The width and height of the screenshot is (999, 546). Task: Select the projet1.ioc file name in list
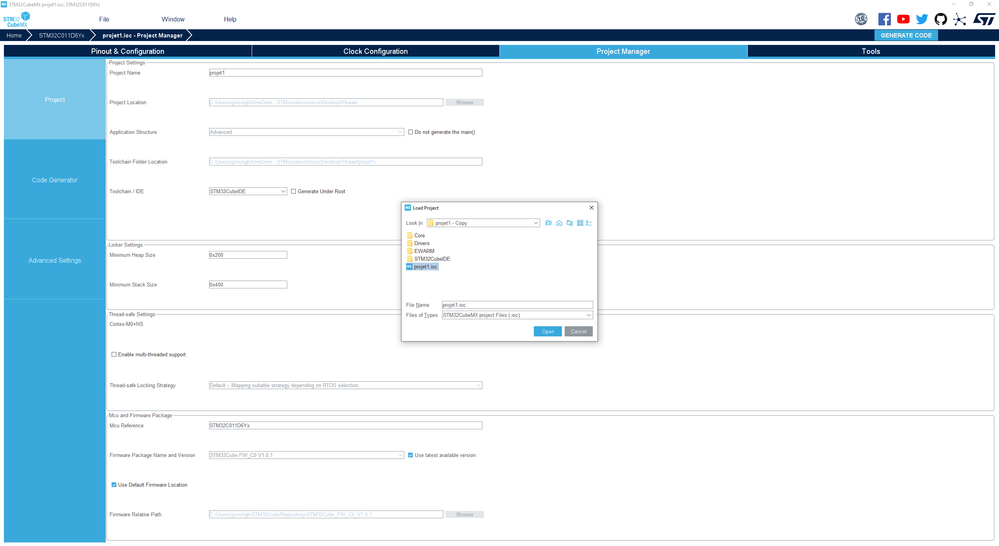pyautogui.click(x=426, y=267)
